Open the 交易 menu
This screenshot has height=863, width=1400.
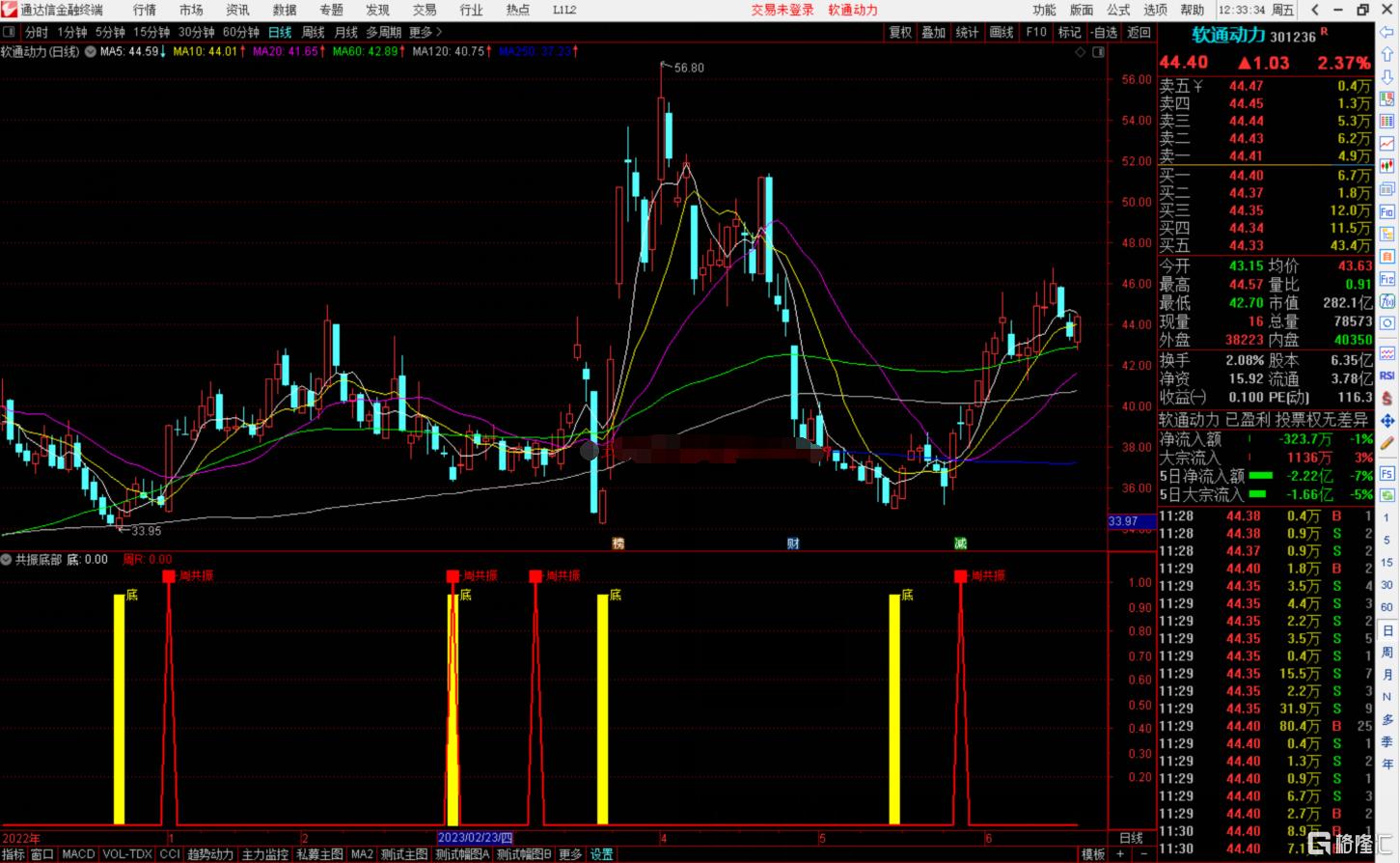[x=425, y=10]
